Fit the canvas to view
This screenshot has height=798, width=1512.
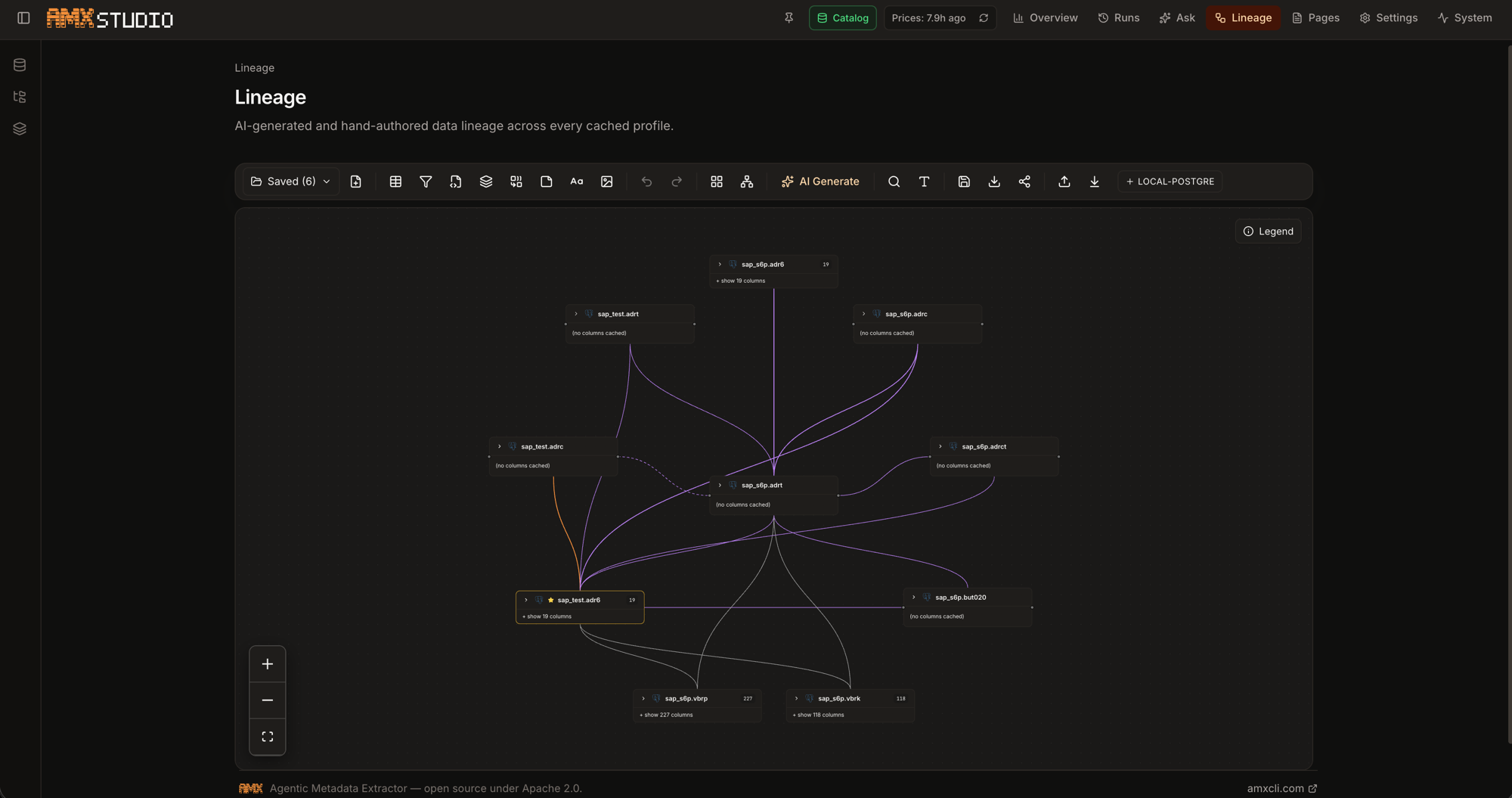pyautogui.click(x=268, y=737)
